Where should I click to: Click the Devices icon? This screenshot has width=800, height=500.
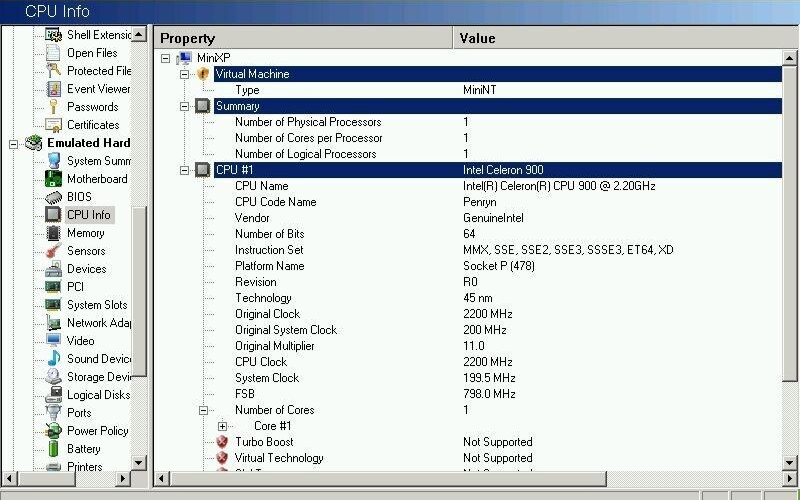click(53, 269)
